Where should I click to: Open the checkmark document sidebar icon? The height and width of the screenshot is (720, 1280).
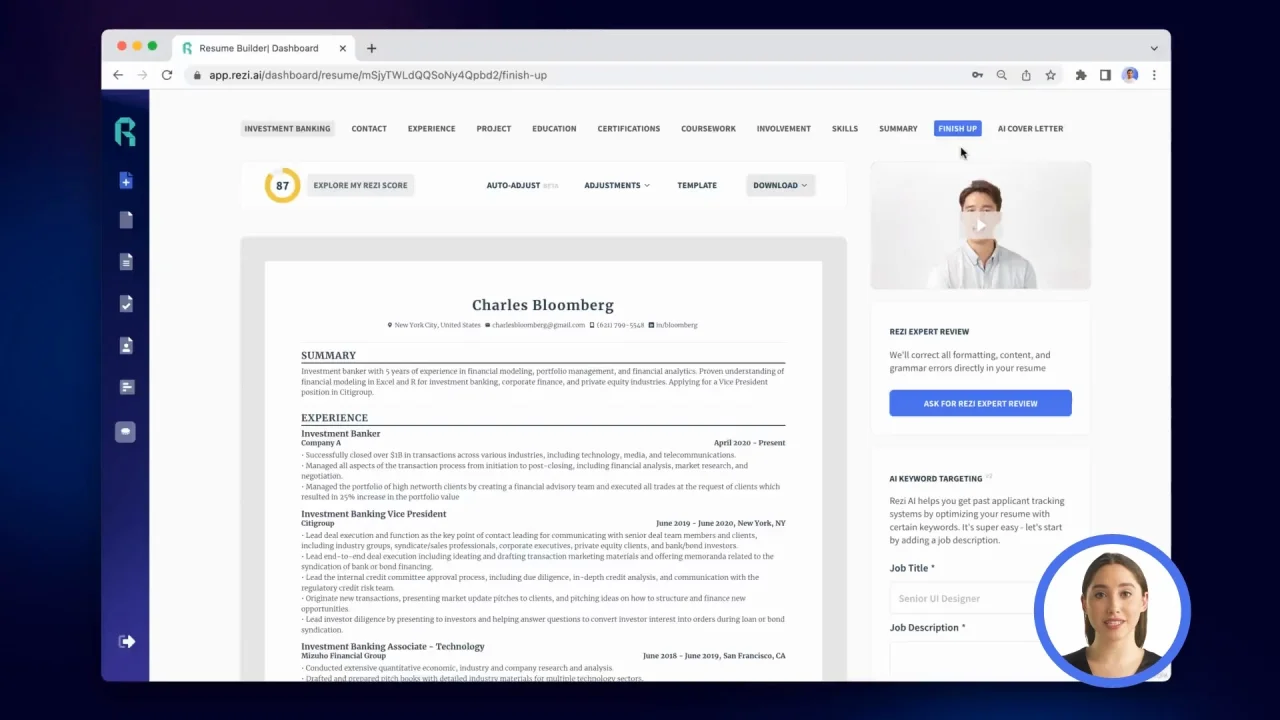coord(126,304)
